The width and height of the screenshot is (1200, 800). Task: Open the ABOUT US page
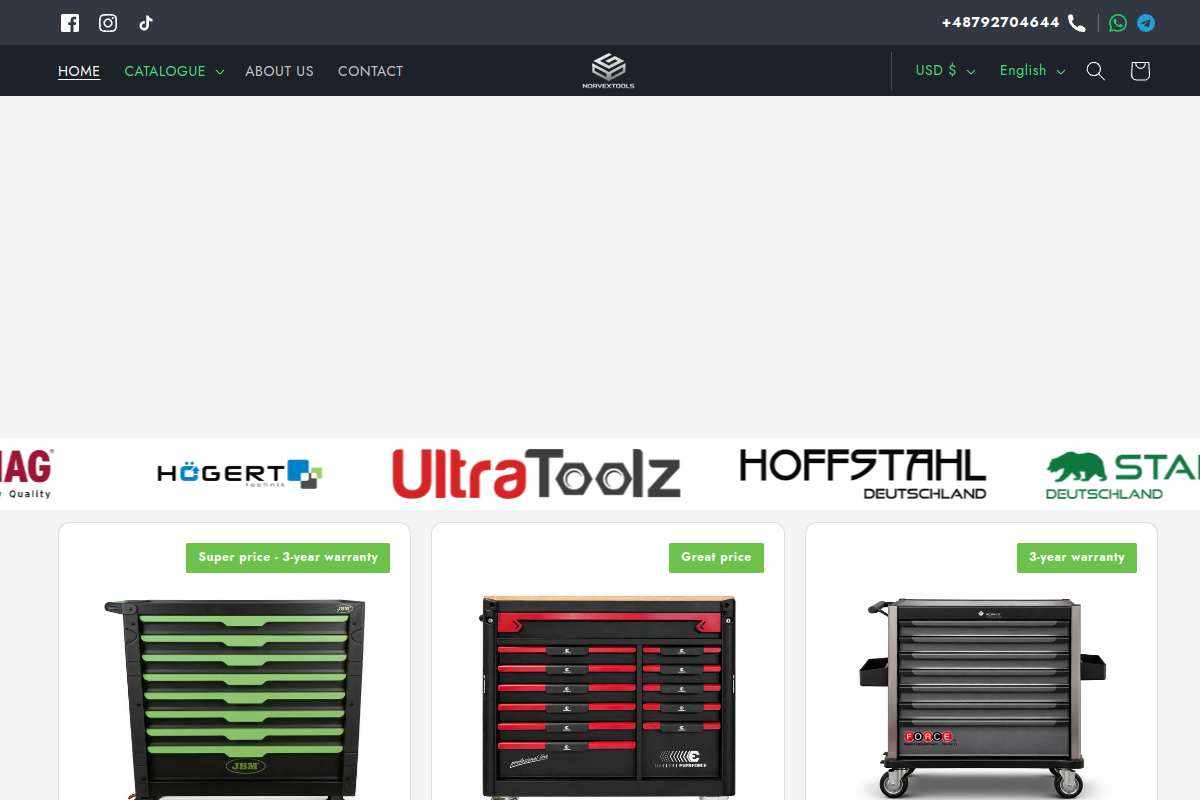click(x=279, y=71)
